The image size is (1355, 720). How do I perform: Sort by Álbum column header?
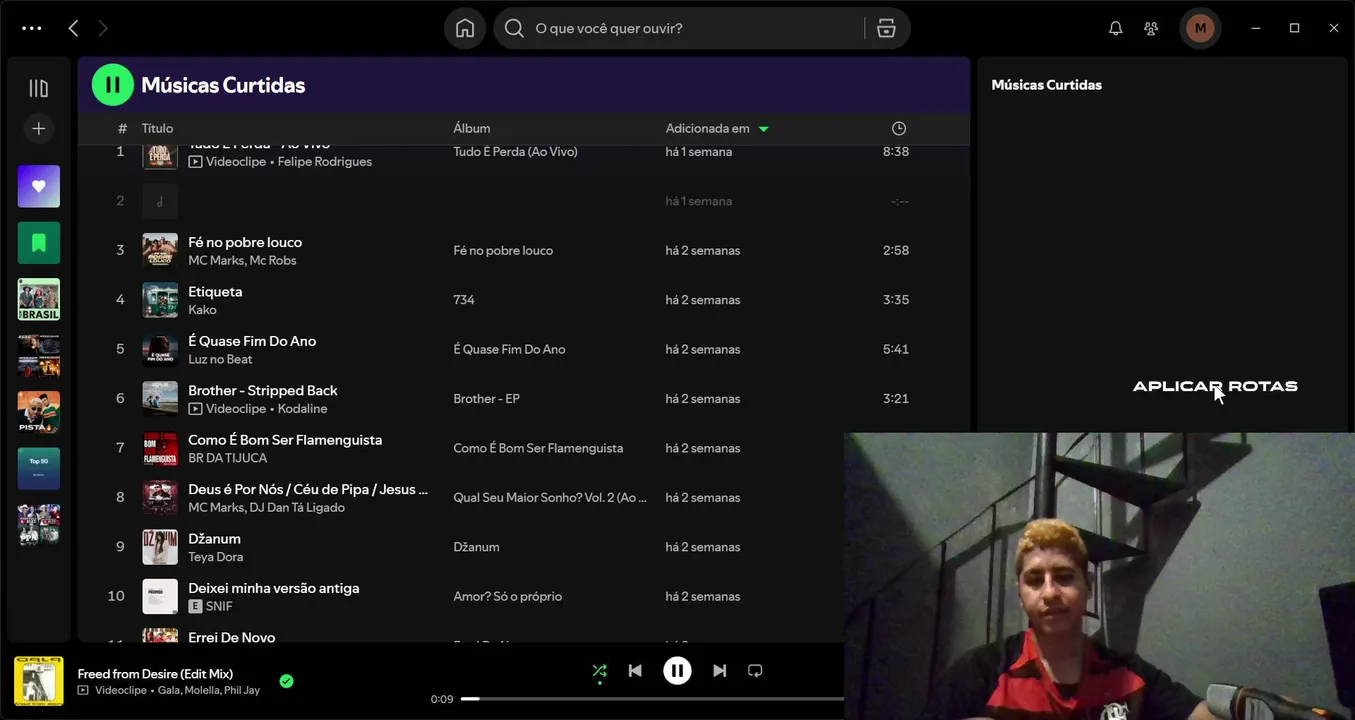point(472,128)
